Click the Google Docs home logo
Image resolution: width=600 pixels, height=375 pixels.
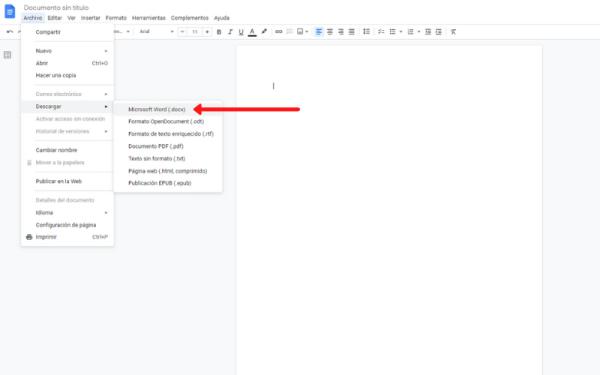[10, 11]
